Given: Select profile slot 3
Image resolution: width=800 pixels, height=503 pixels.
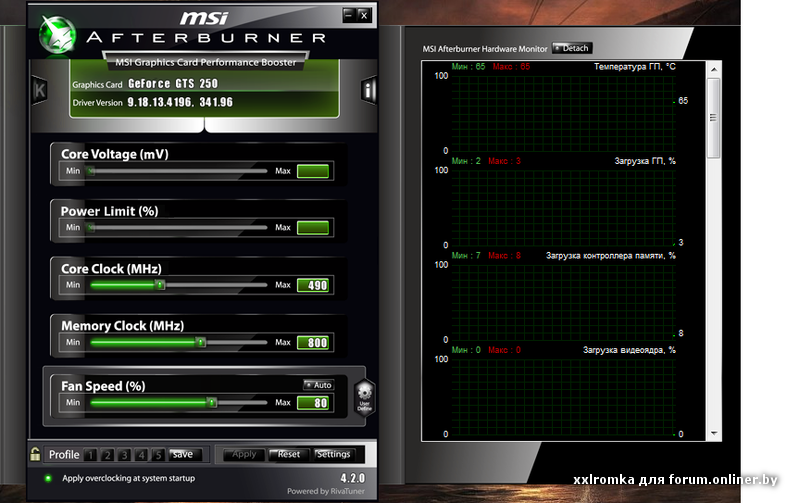Looking at the screenshot, I should (124, 455).
